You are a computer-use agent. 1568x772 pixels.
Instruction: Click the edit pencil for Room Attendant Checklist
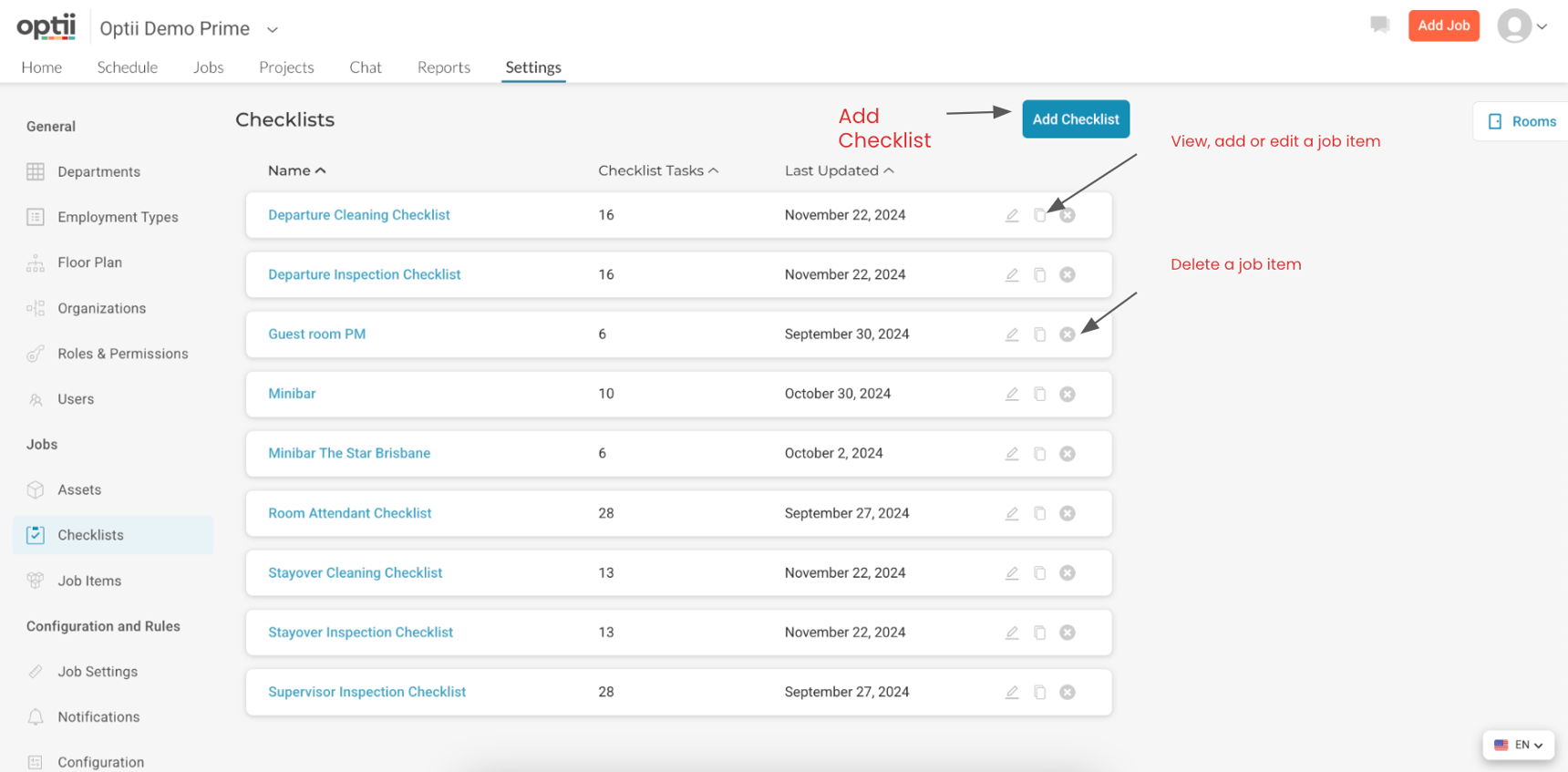(x=1012, y=514)
